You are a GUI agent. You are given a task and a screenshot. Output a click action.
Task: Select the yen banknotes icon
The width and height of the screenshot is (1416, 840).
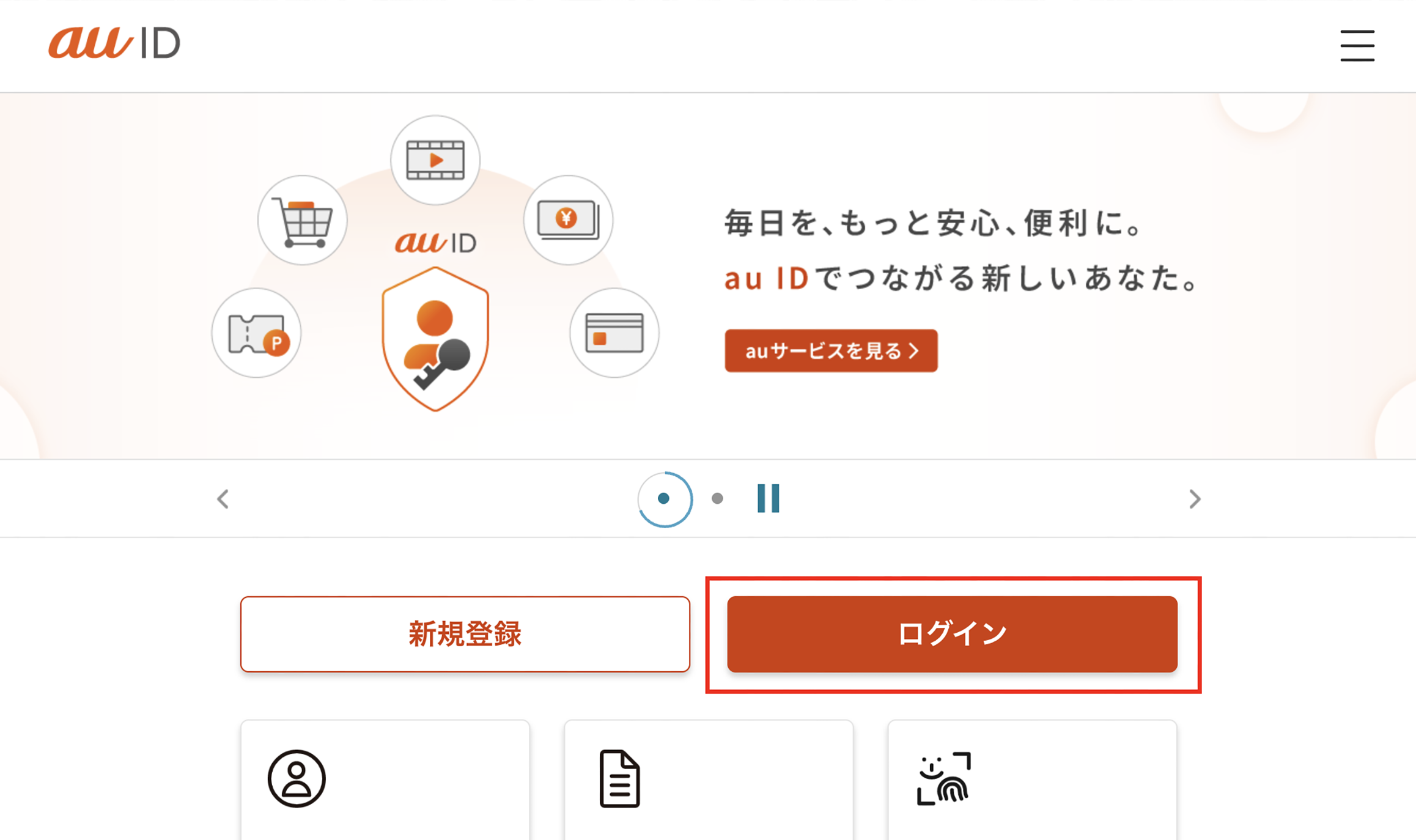pos(568,220)
